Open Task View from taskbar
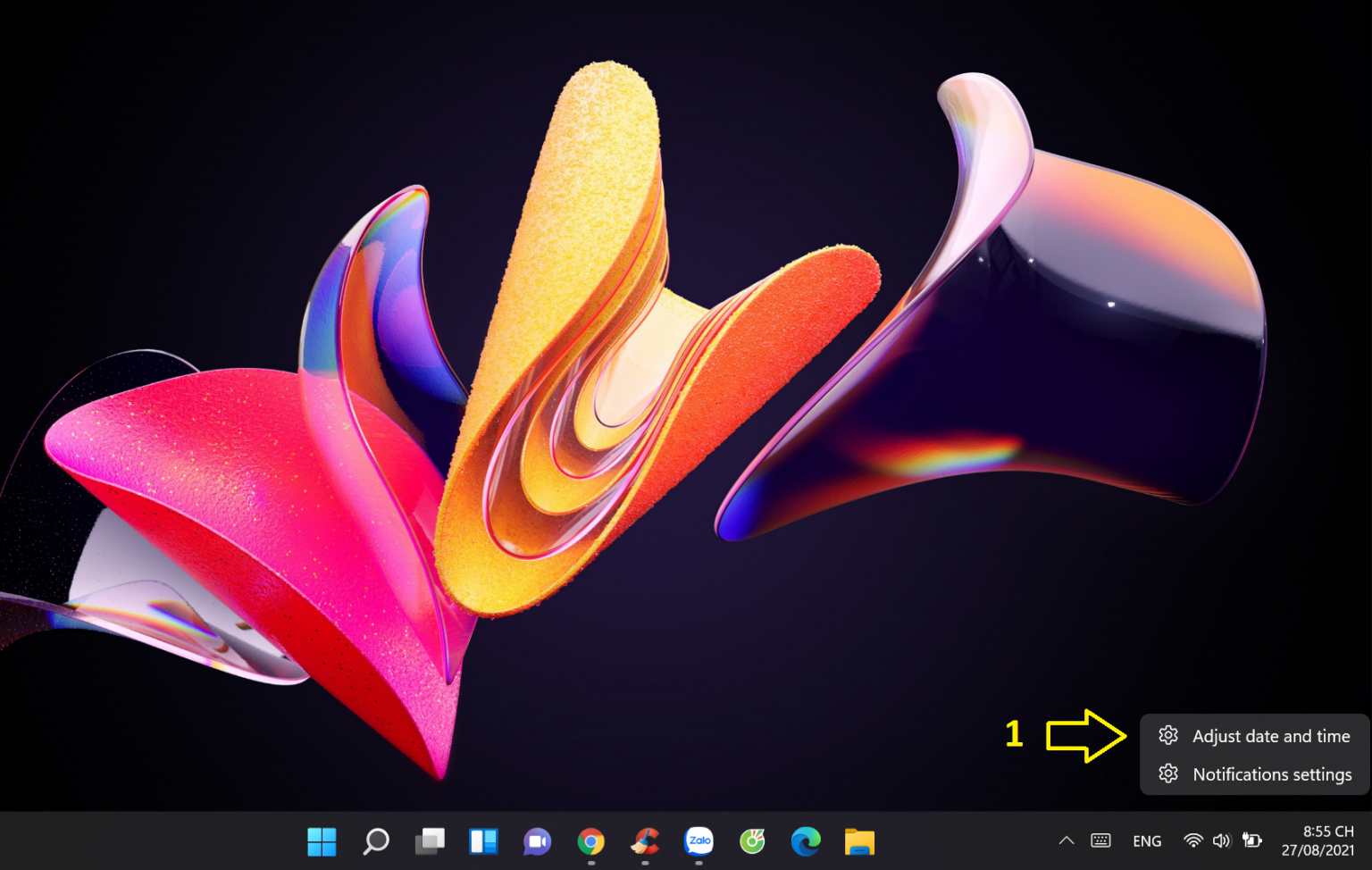Viewport: 1372px width, 870px height. pos(430,841)
